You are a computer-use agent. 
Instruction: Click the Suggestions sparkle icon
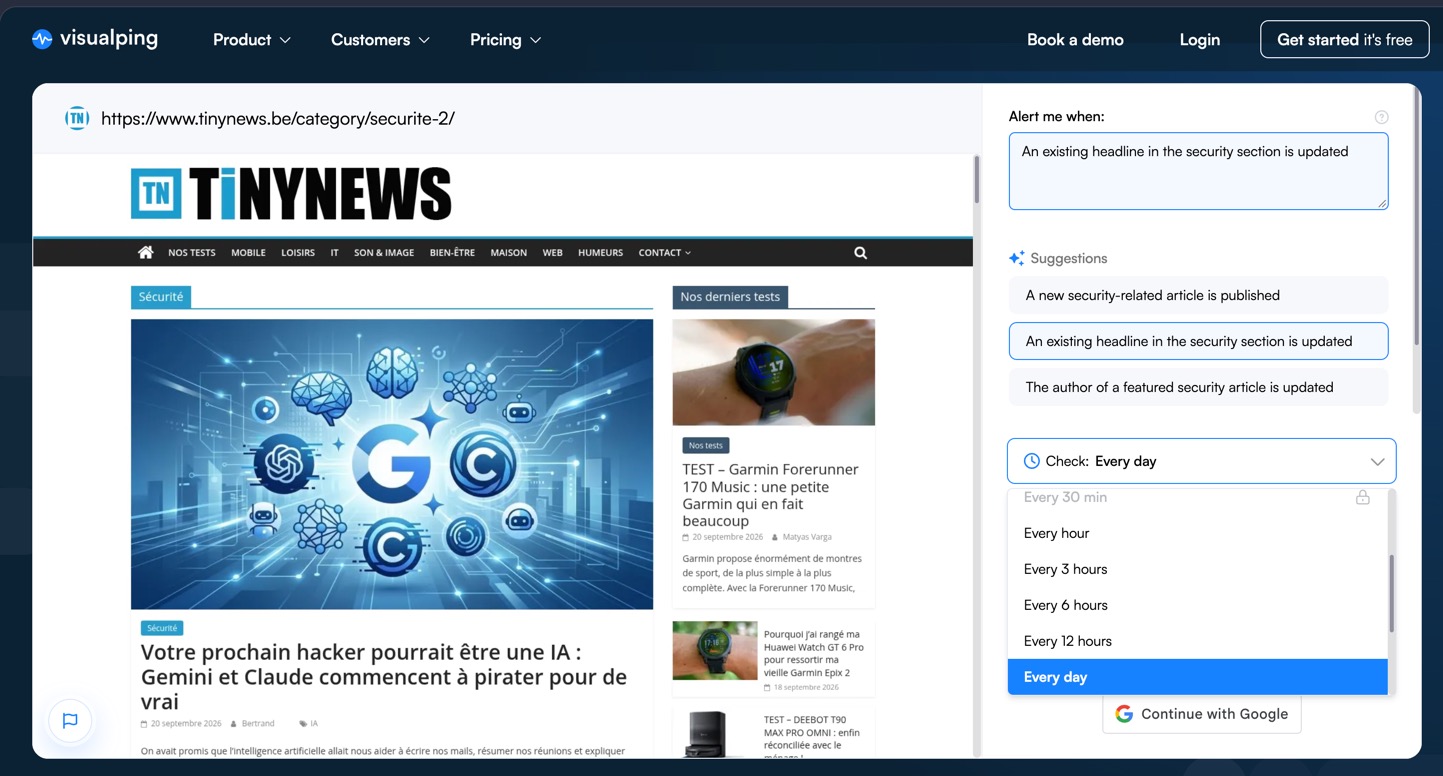click(x=1016, y=258)
